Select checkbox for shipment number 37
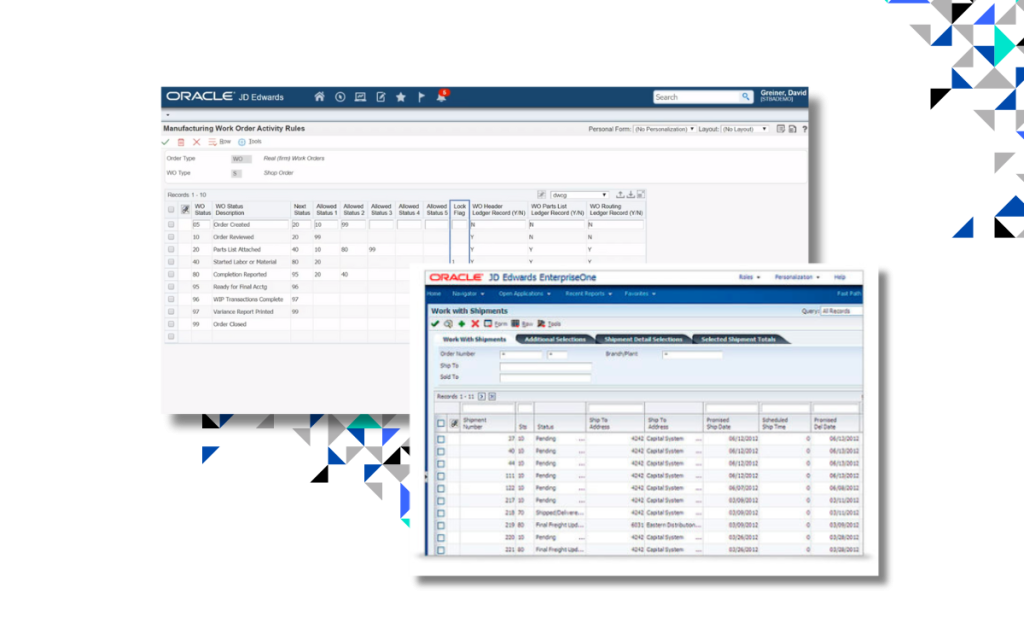Screen dimensions: 1024x640 441,438
